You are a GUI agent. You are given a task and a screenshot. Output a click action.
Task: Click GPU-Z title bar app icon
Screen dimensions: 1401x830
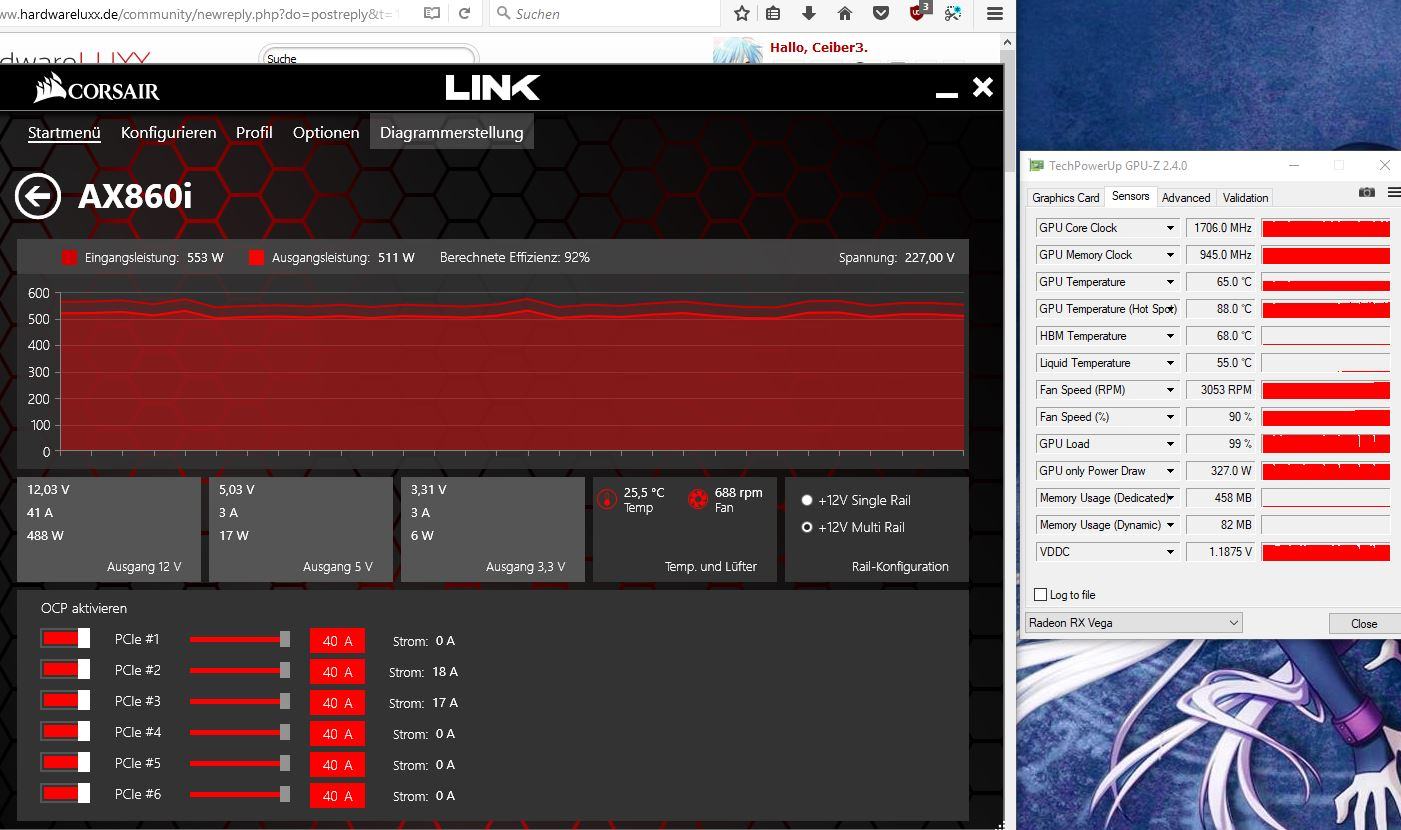tap(1037, 166)
